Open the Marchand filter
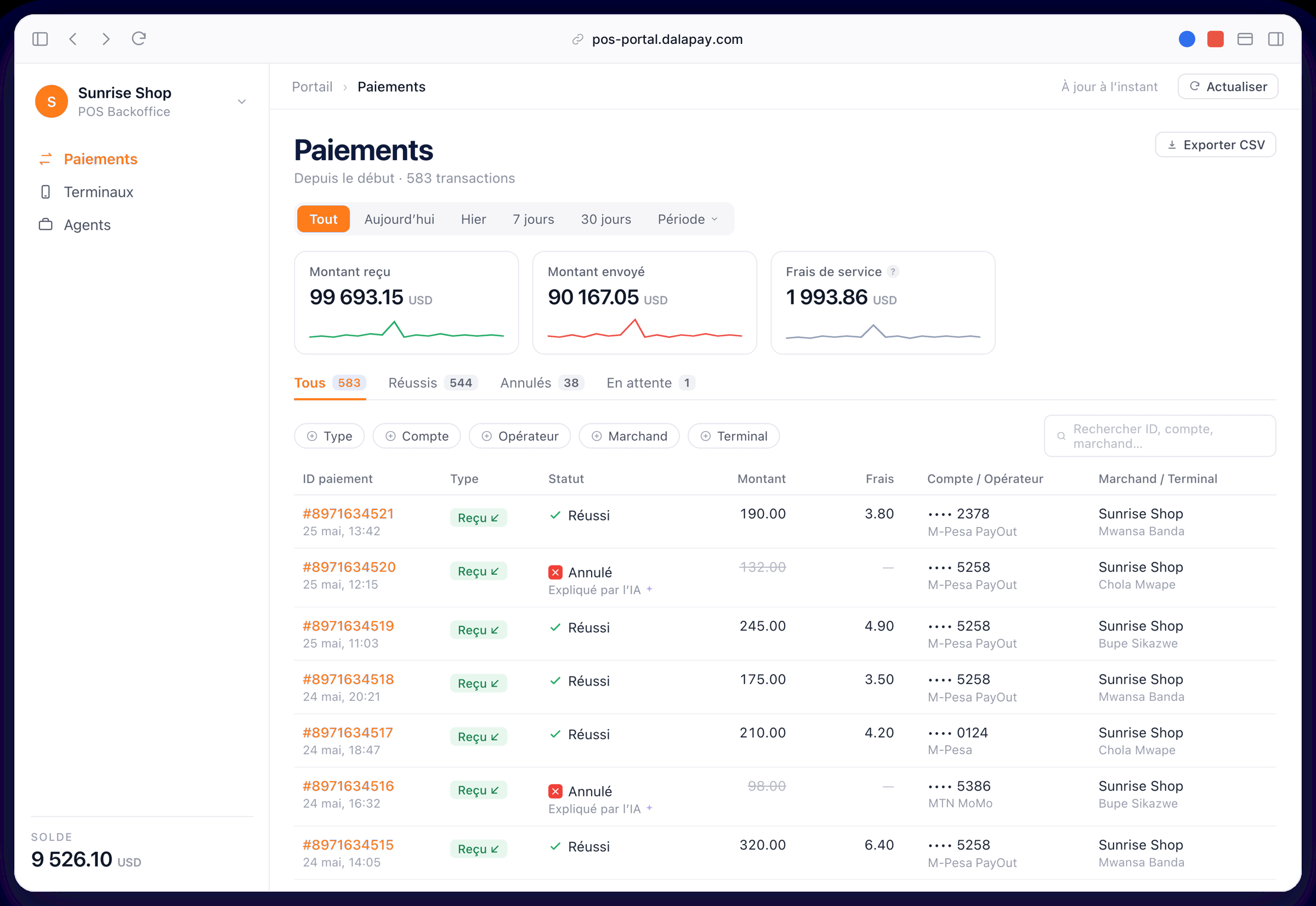 (x=629, y=436)
